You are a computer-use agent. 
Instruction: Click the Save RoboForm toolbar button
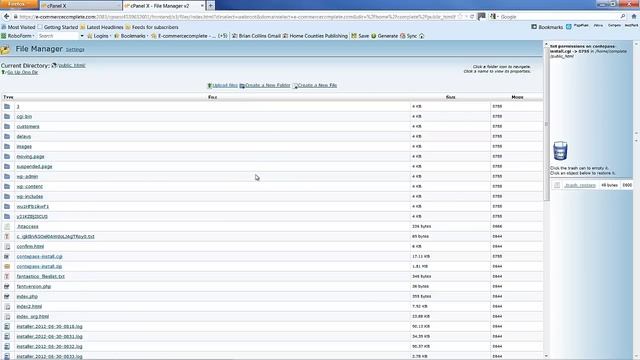click(x=360, y=36)
